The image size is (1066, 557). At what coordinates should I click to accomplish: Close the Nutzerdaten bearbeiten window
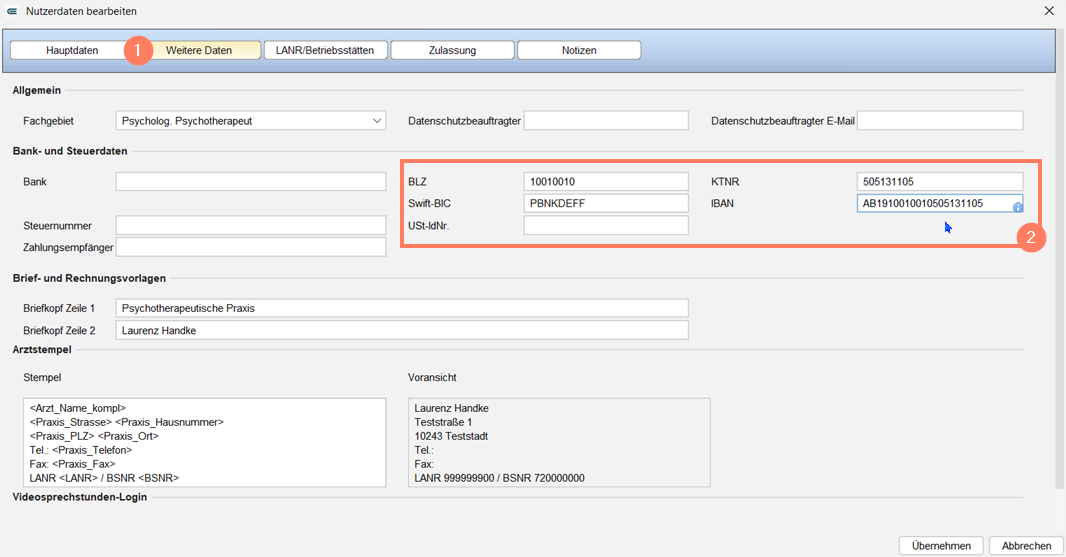pos(1049,11)
